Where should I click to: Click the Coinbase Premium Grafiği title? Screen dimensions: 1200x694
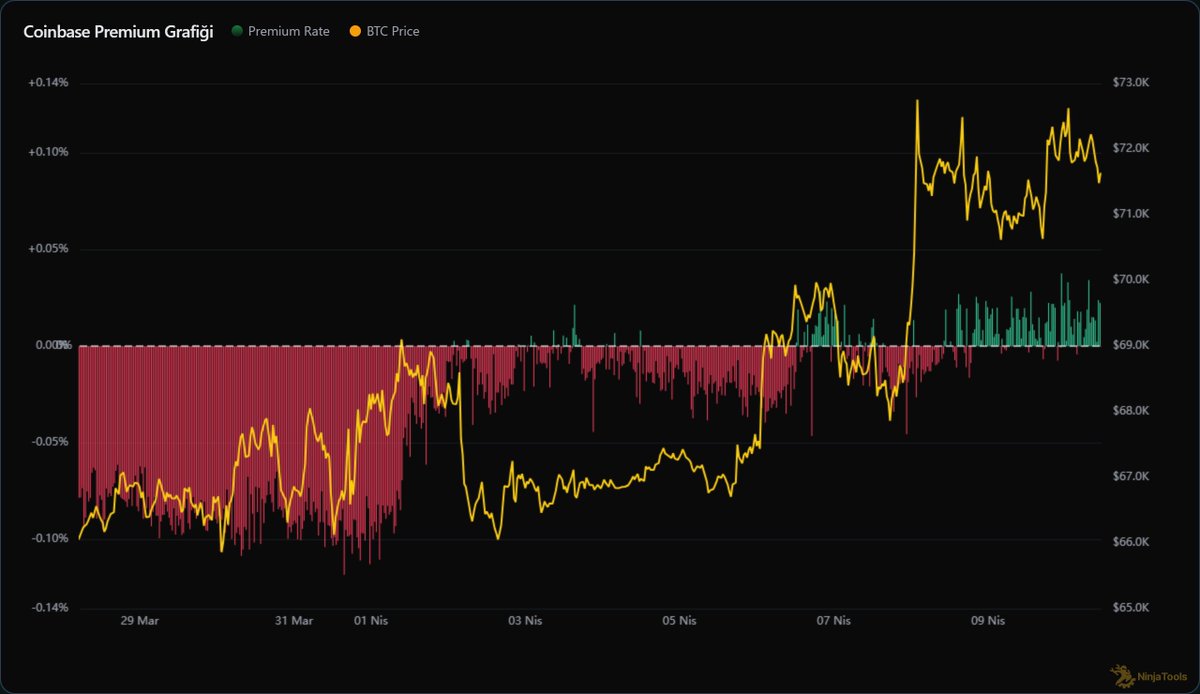[117, 31]
